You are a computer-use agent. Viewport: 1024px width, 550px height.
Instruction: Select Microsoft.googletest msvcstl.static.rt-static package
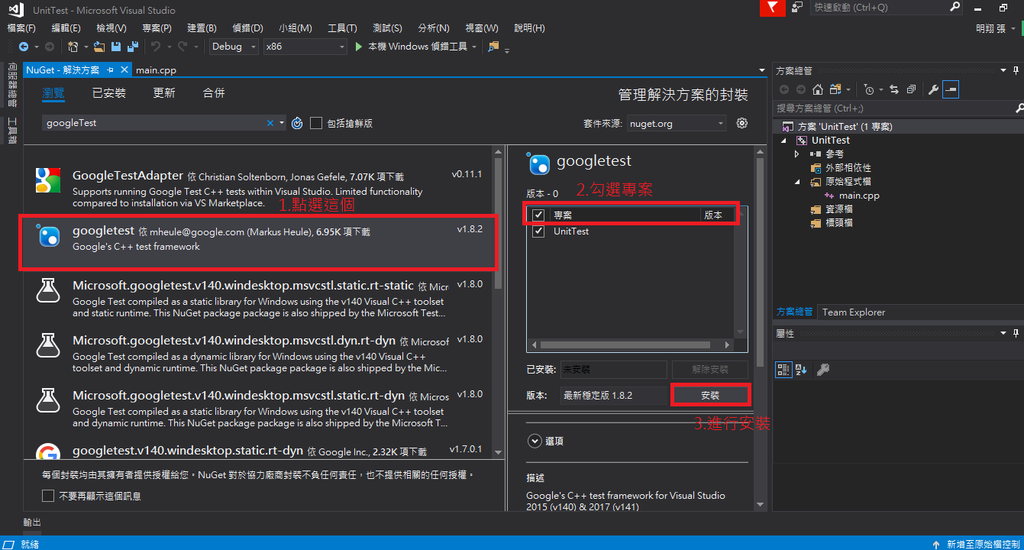tap(259, 298)
